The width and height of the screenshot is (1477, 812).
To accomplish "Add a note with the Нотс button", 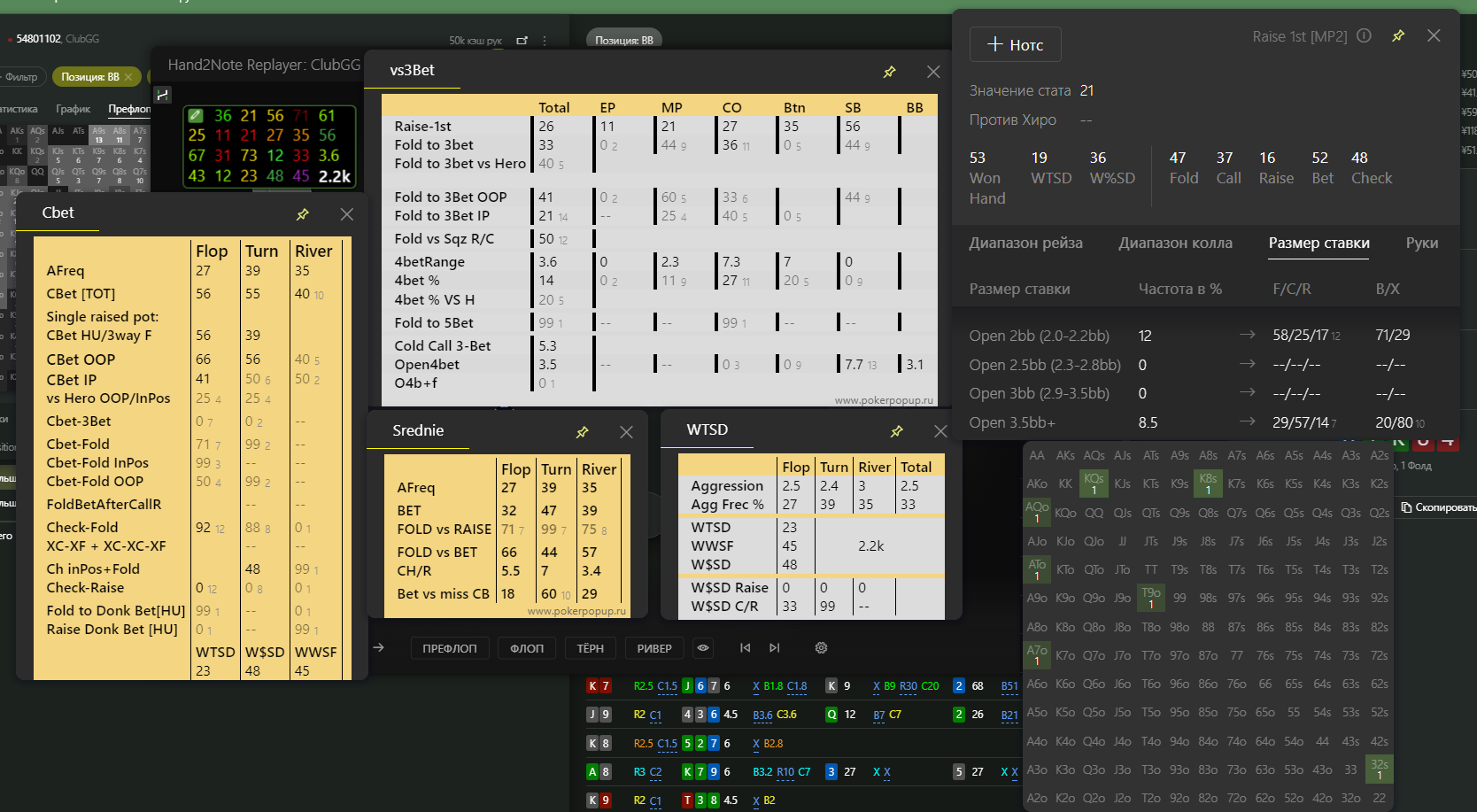I will [x=1015, y=44].
